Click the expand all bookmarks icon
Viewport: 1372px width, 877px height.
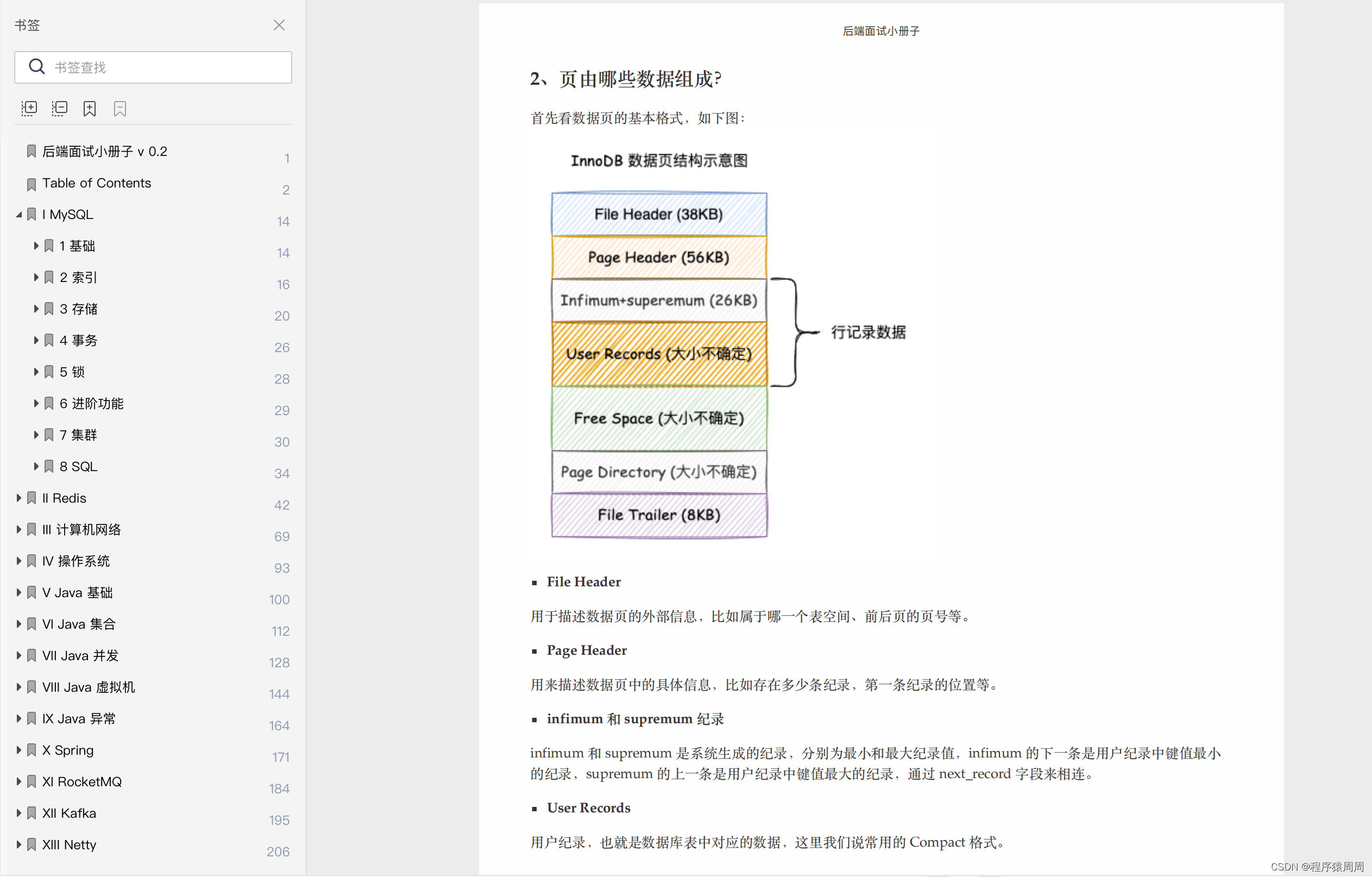pos(29,108)
